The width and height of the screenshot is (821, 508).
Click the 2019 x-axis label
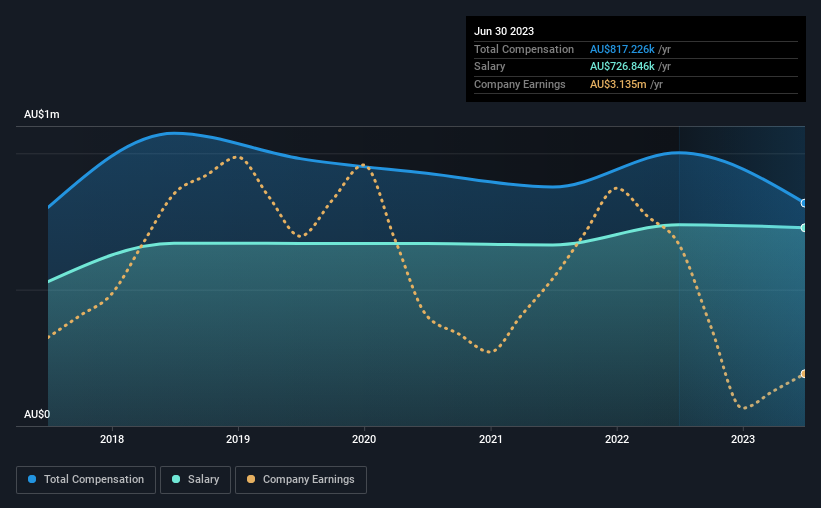coord(238,439)
